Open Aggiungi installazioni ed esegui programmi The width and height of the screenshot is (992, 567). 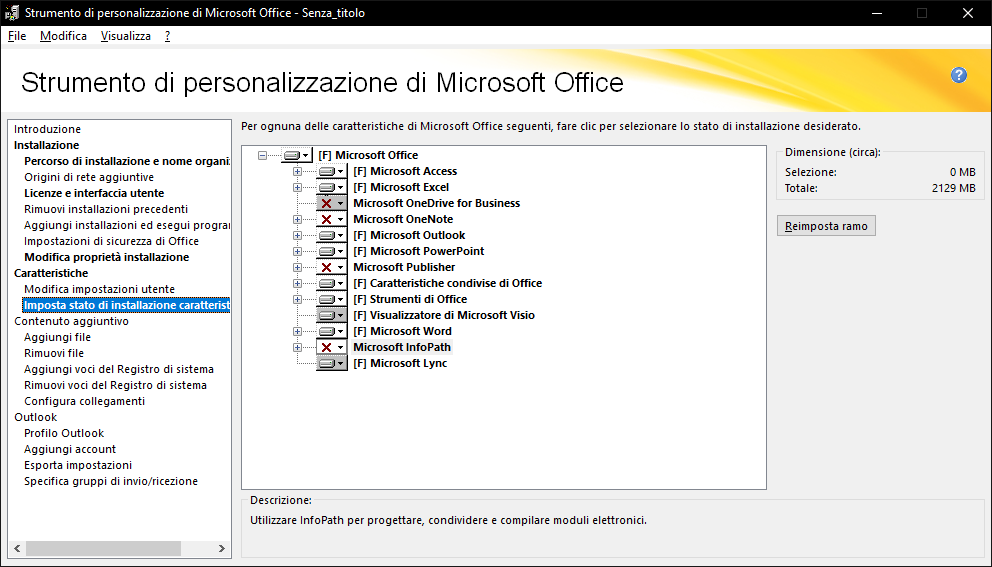[127, 225]
